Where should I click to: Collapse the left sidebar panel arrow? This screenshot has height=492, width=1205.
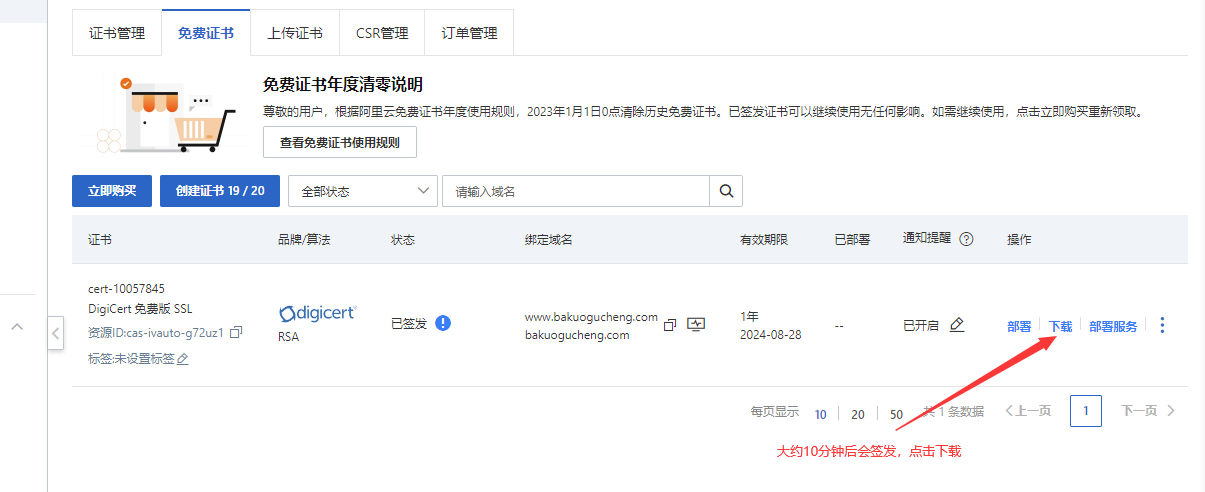coord(56,332)
